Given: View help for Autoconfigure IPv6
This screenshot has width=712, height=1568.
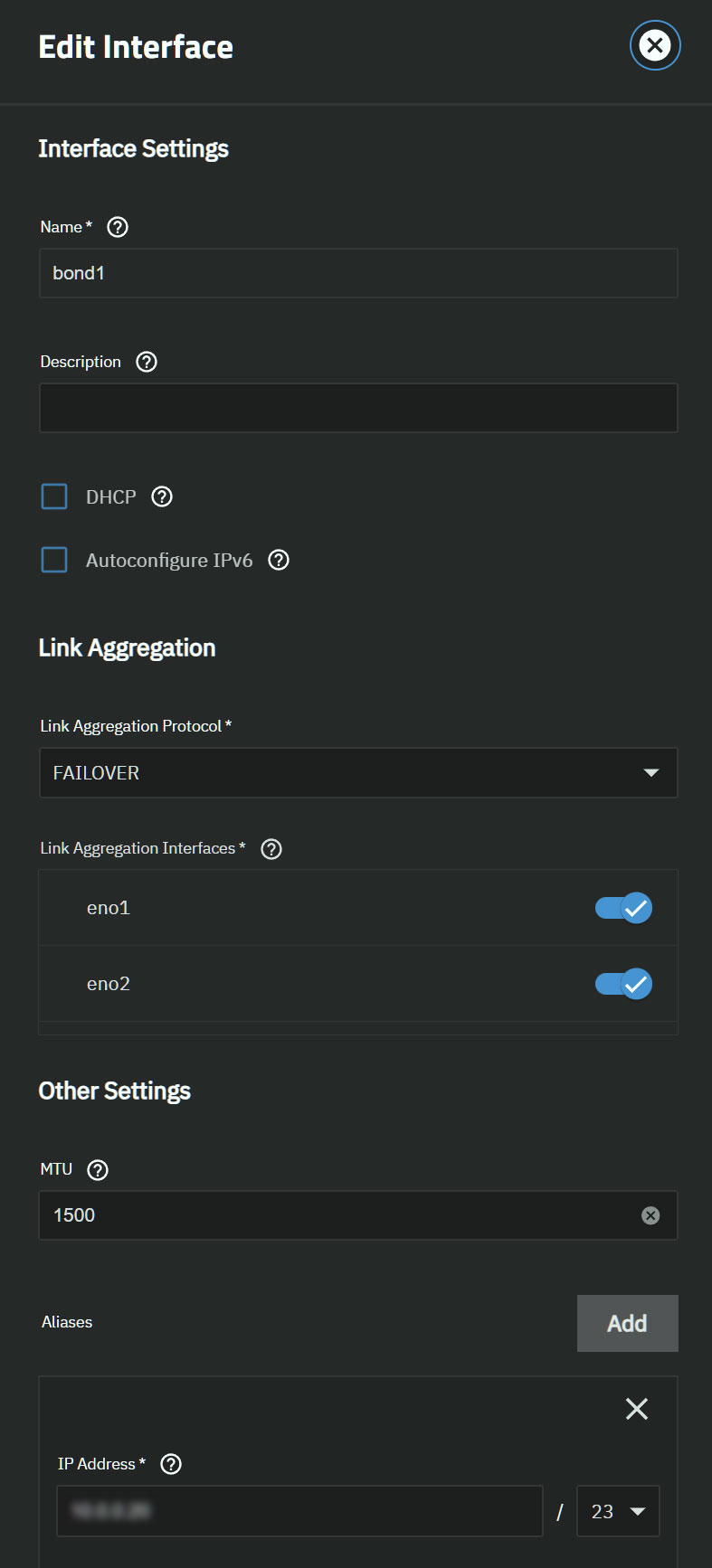Looking at the screenshot, I should [x=279, y=560].
